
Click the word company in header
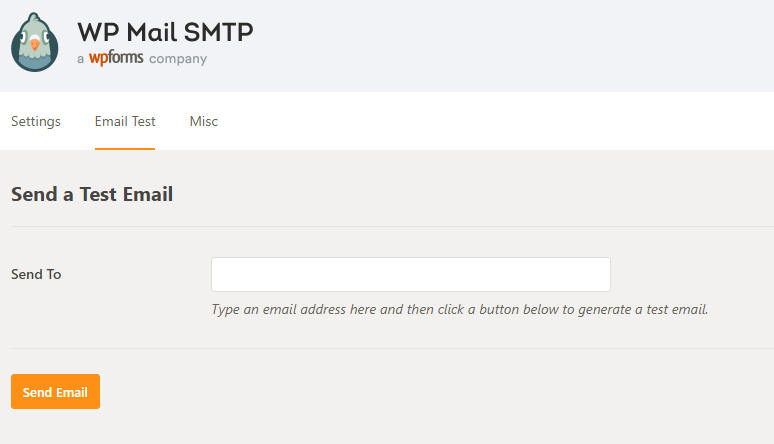pyautogui.click(x=178, y=59)
